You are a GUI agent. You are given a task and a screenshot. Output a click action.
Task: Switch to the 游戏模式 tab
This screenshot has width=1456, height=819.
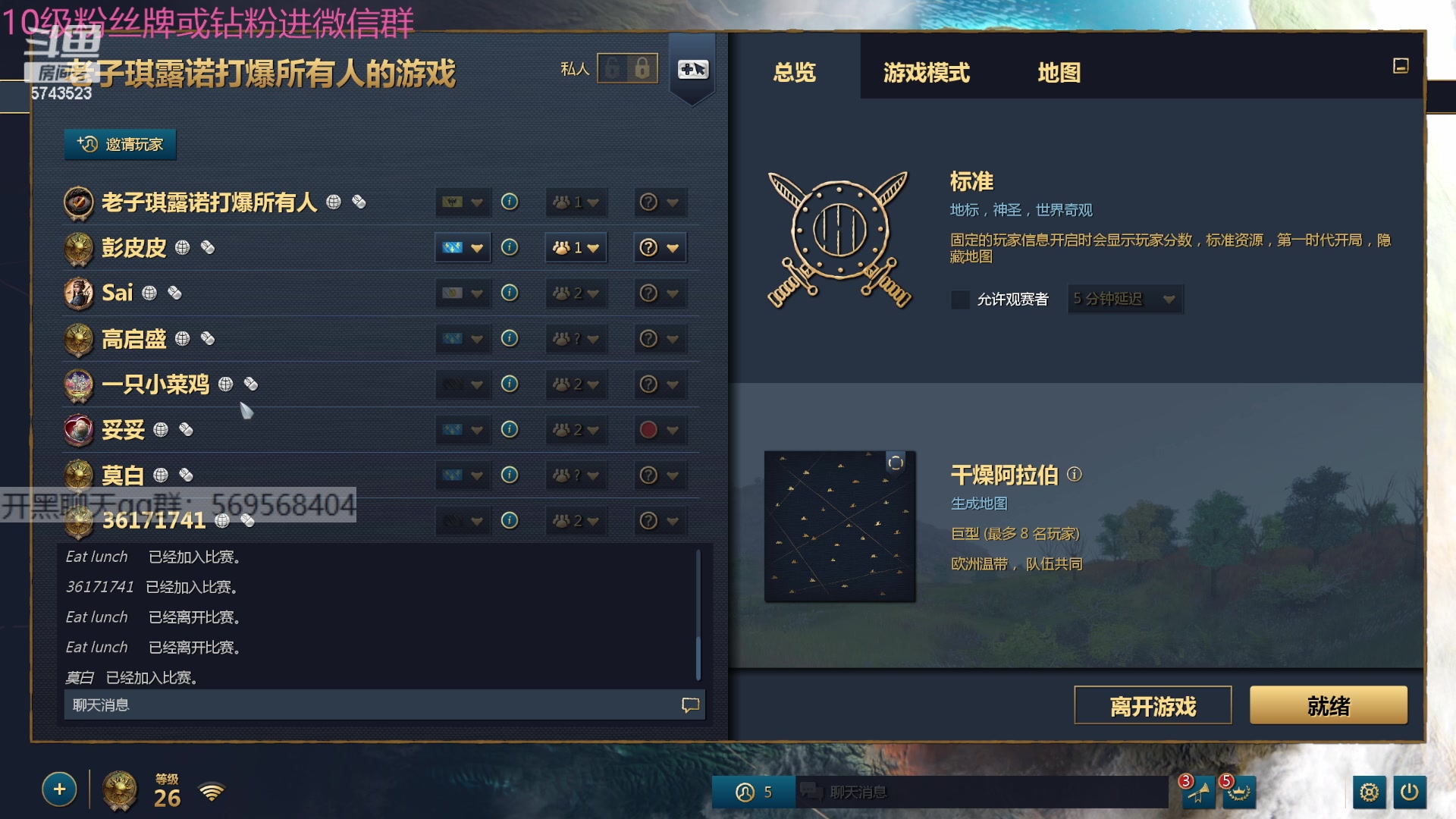click(926, 73)
